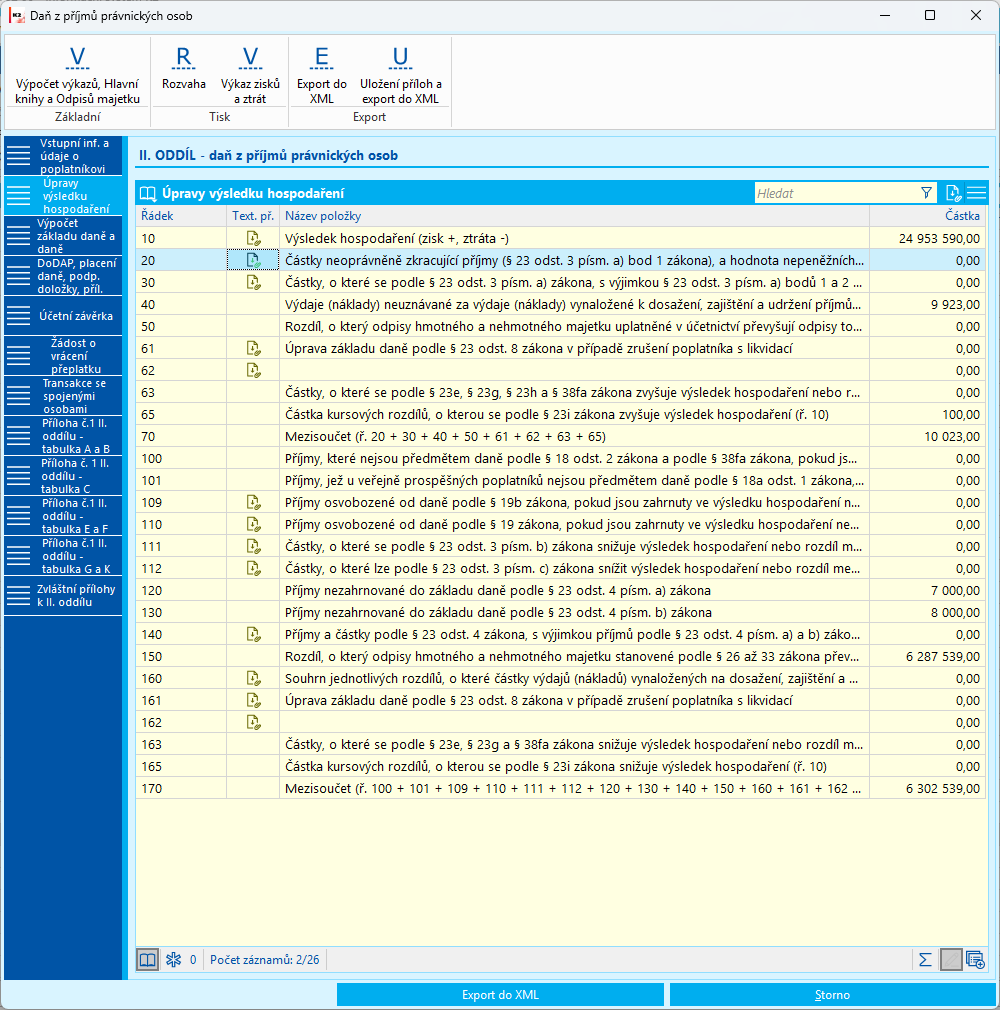Sort by Řádek column header
The height and width of the screenshot is (1010, 1000).
pyautogui.click(x=181, y=216)
